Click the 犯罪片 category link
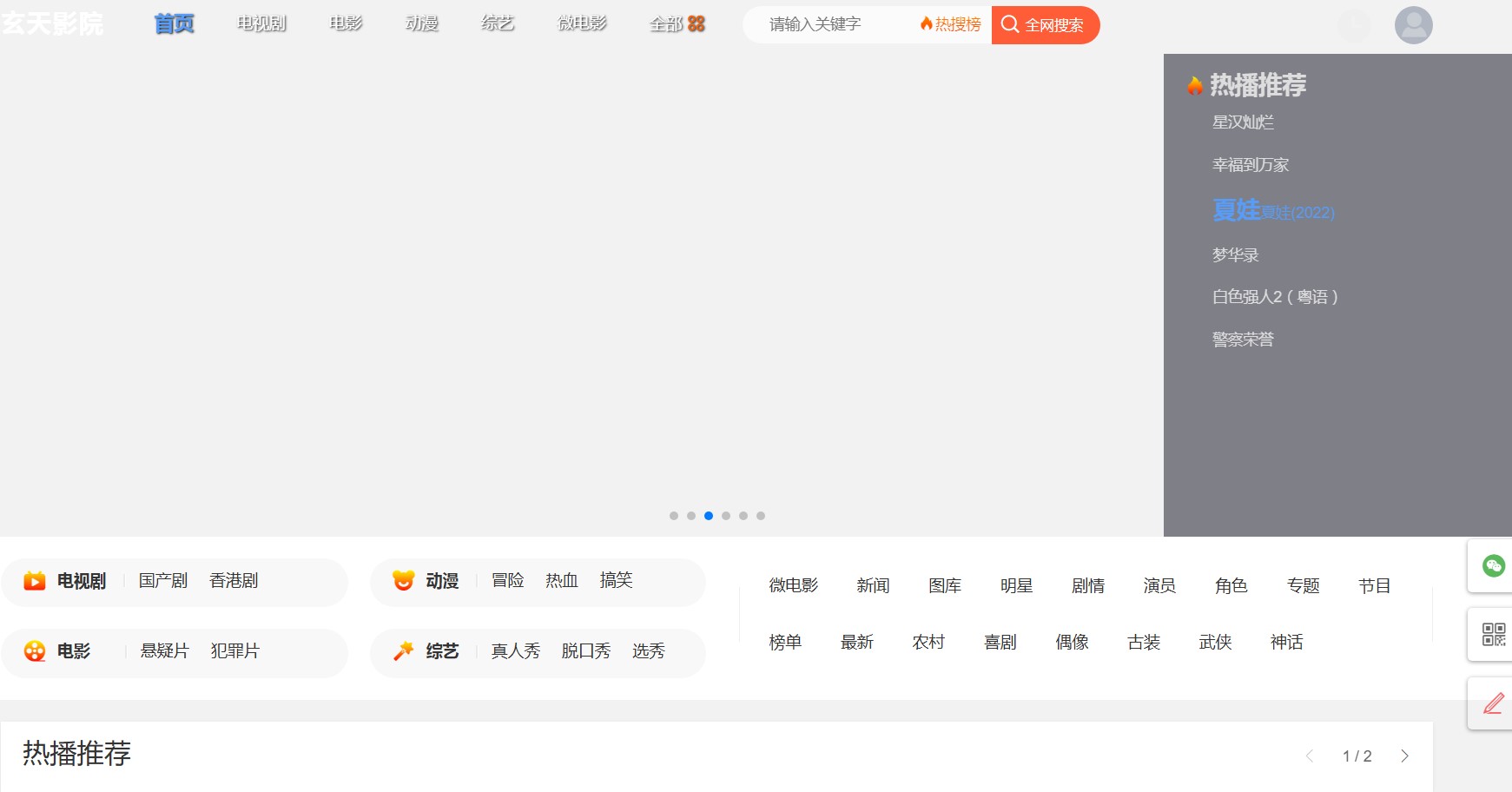The height and width of the screenshot is (792, 1512). pyautogui.click(x=234, y=651)
